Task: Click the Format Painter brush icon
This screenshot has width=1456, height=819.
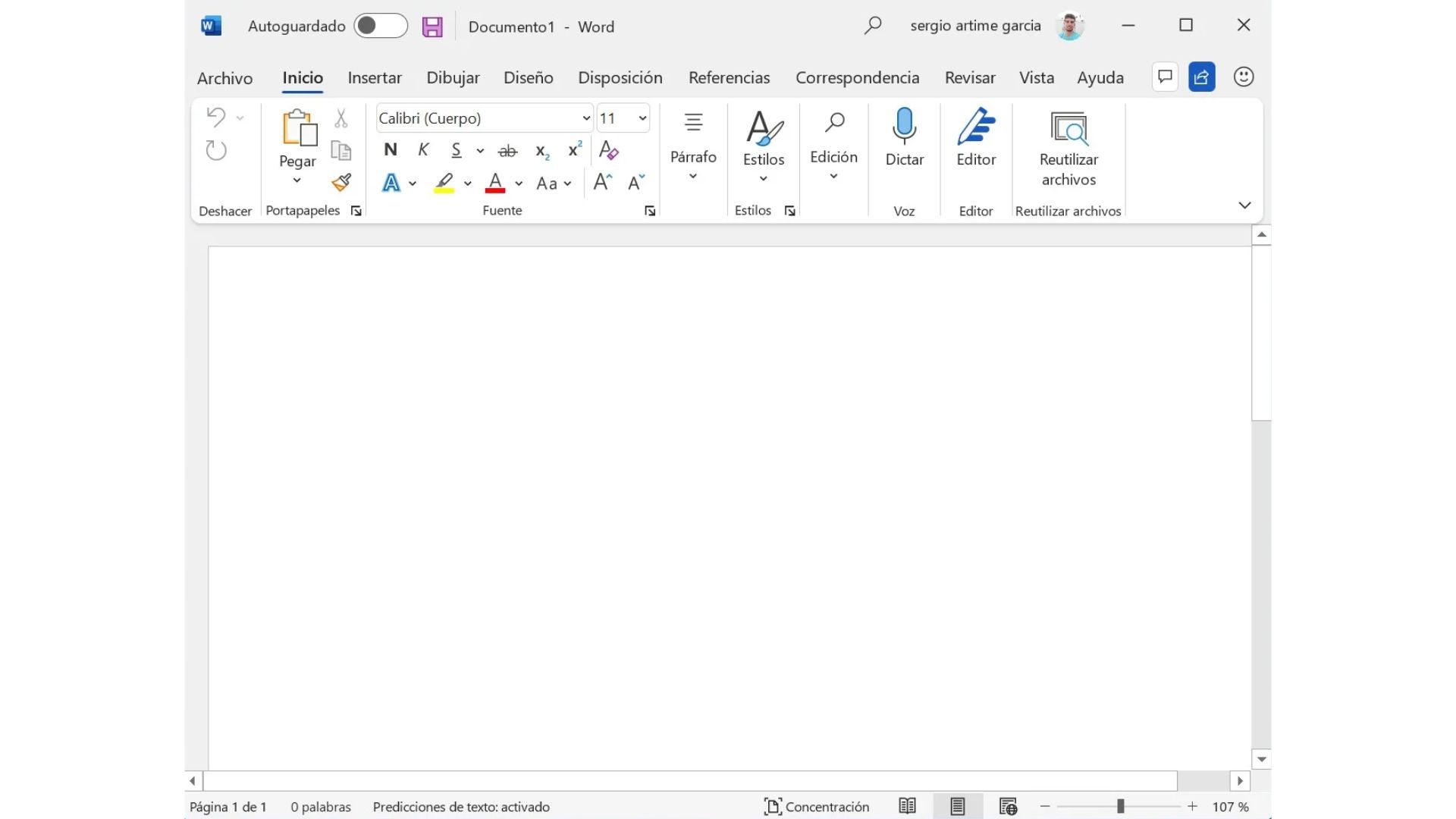Action: point(341,182)
